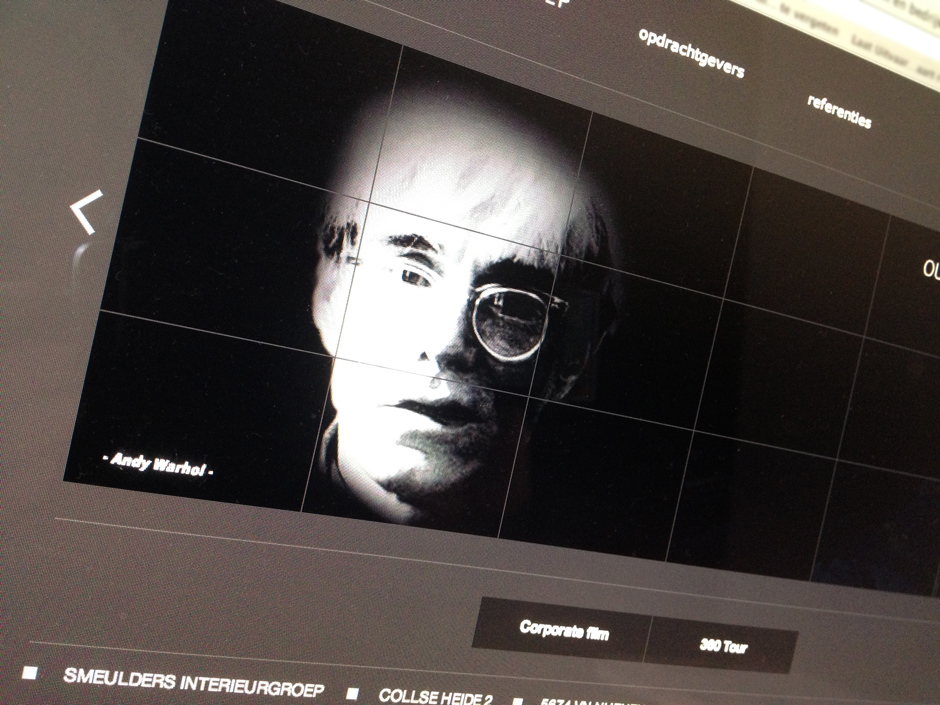This screenshot has width=940, height=705.
Task: Click the Andy Warhol caption
Action: click(160, 463)
